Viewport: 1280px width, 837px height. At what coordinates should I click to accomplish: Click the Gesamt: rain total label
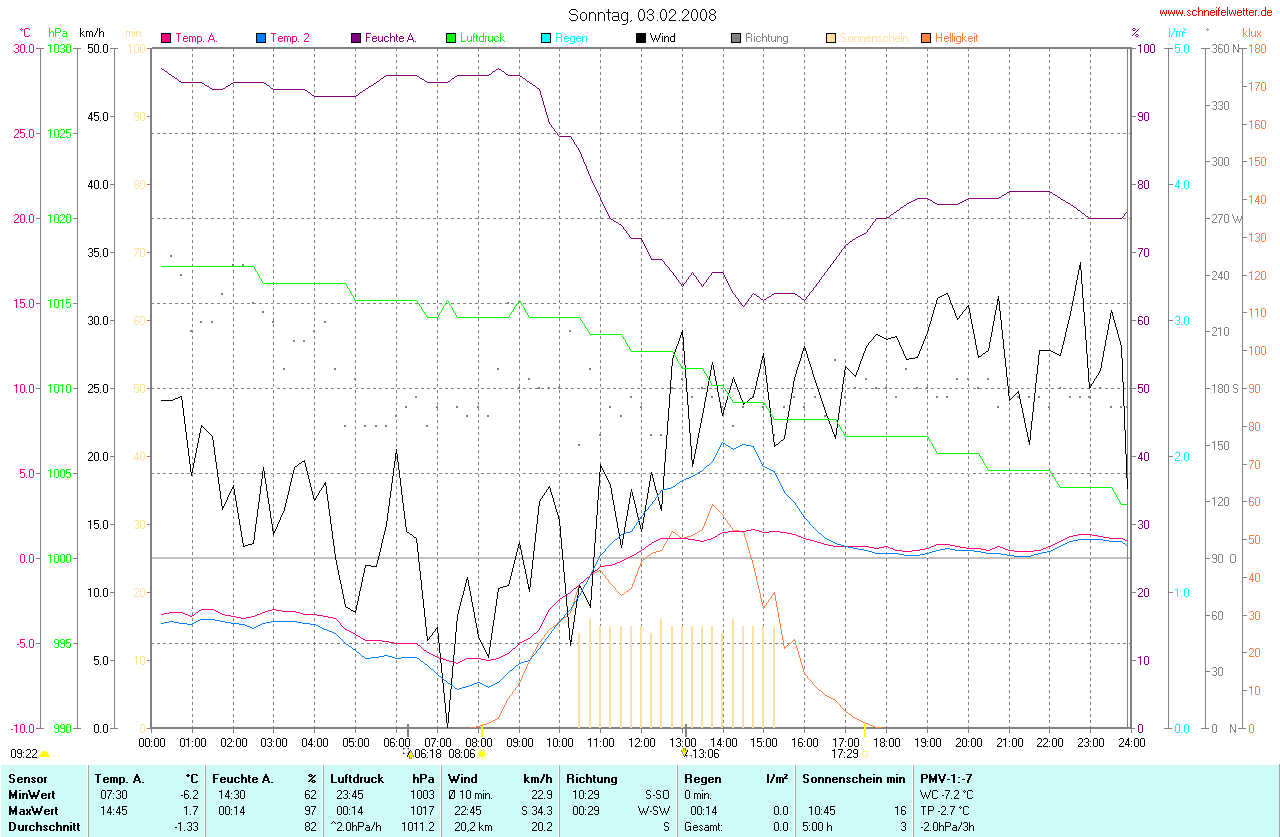[703, 827]
